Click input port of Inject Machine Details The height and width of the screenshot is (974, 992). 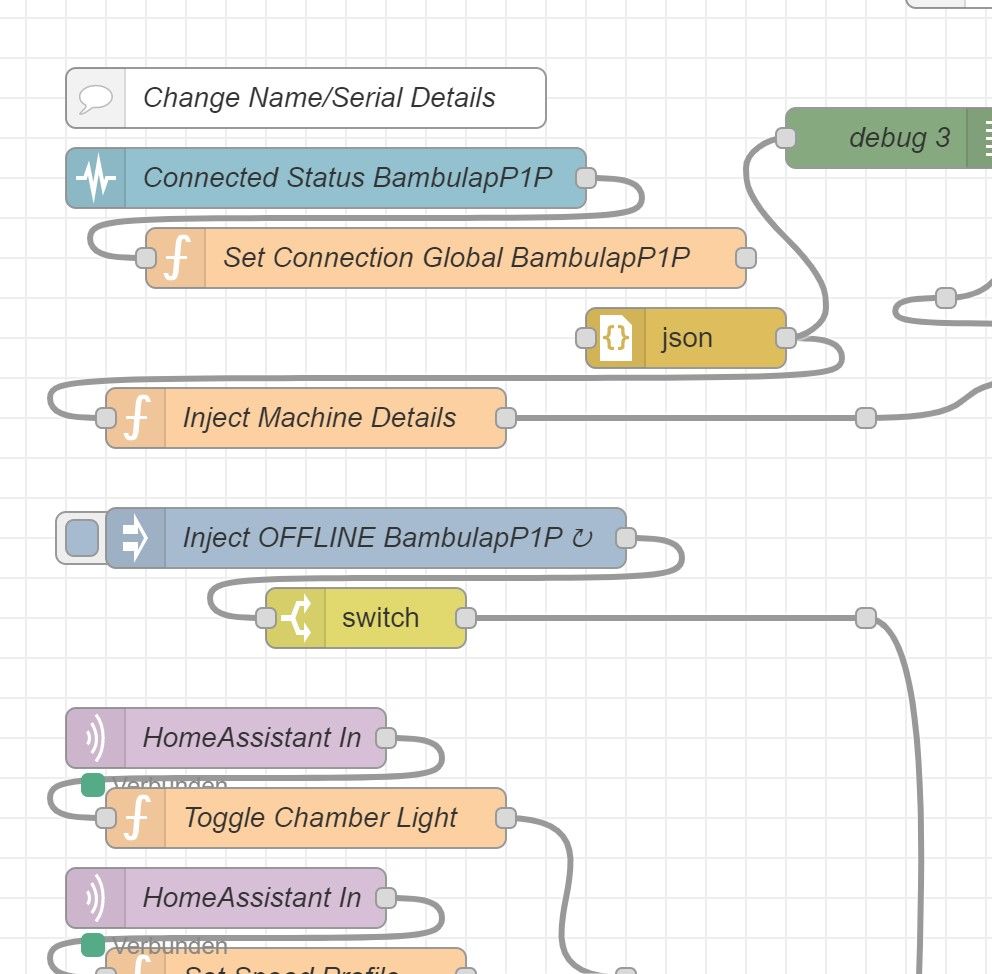click(x=106, y=418)
